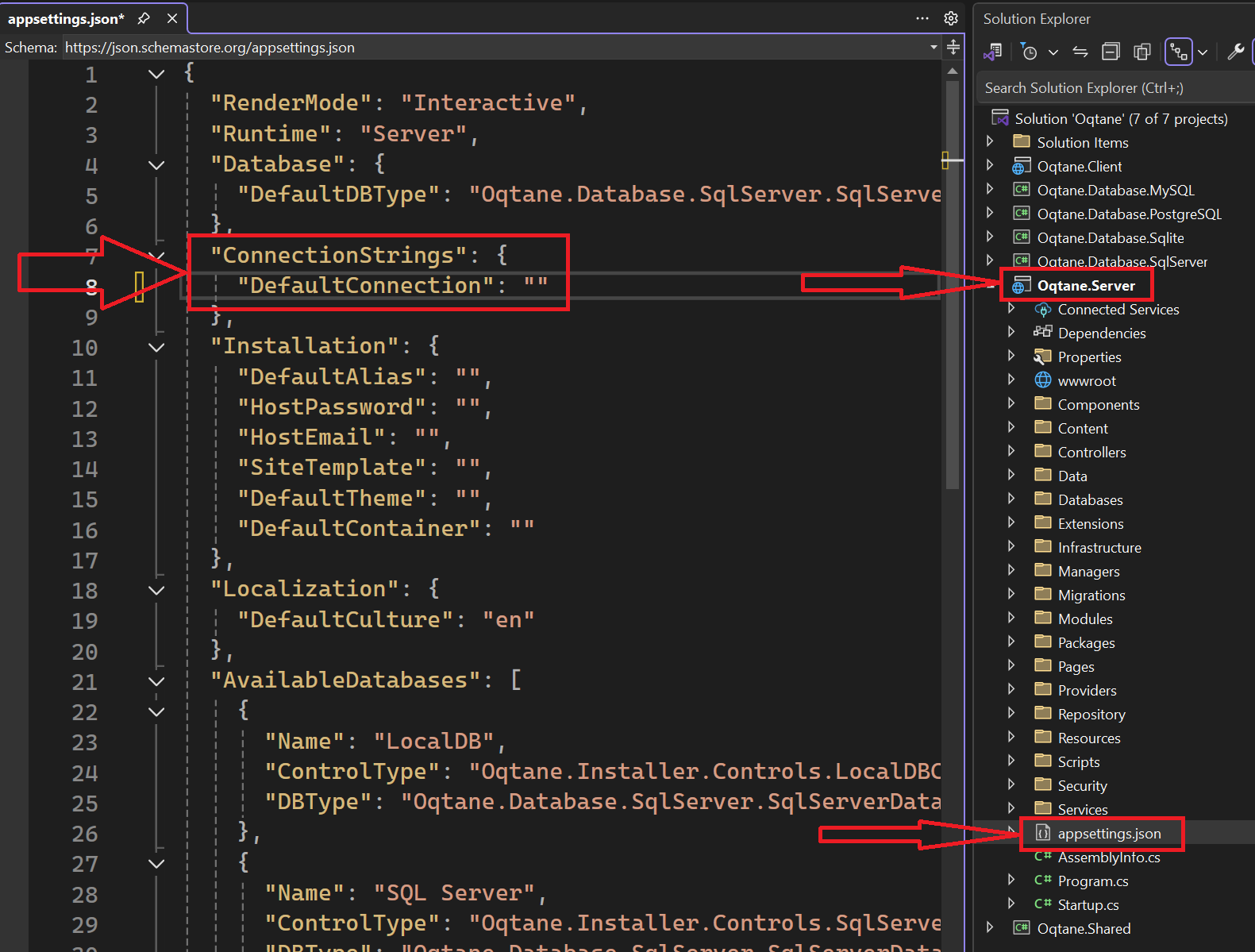
Task: Collapse the root brace fold on line 1
Action: [x=156, y=75]
